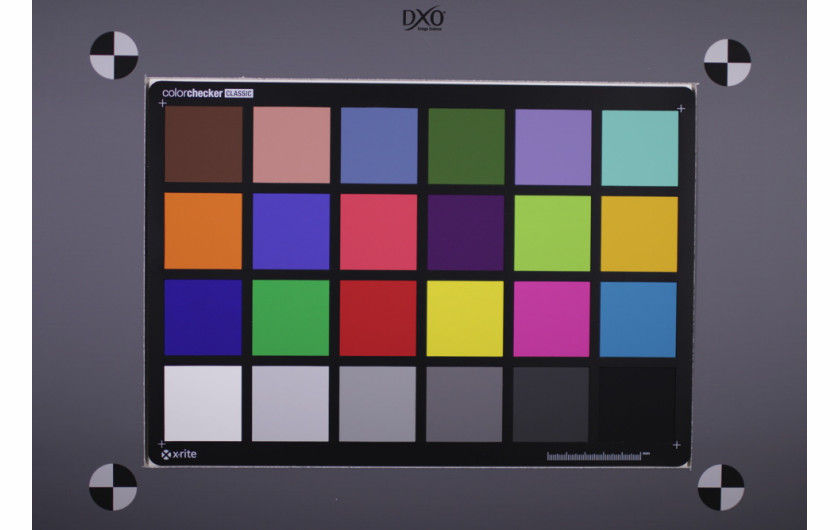Pick the moderate red pinkish patch
Image resolution: width=840 pixels, height=530 pixels.
pyautogui.click(x=378, y=232)
